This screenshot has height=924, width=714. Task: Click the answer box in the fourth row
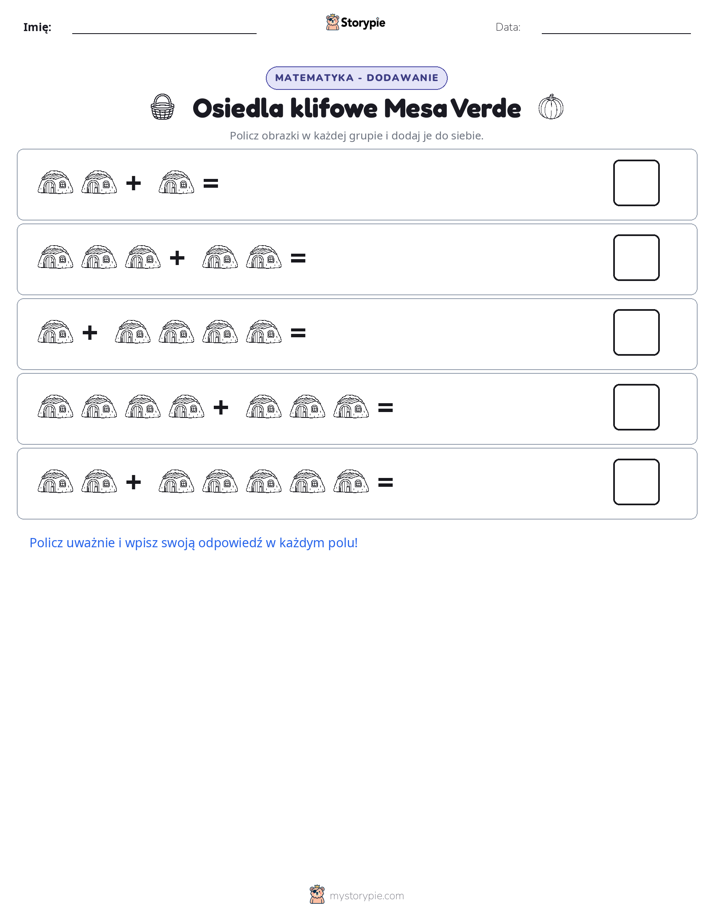pyautogui.click(x=636, y=407)
